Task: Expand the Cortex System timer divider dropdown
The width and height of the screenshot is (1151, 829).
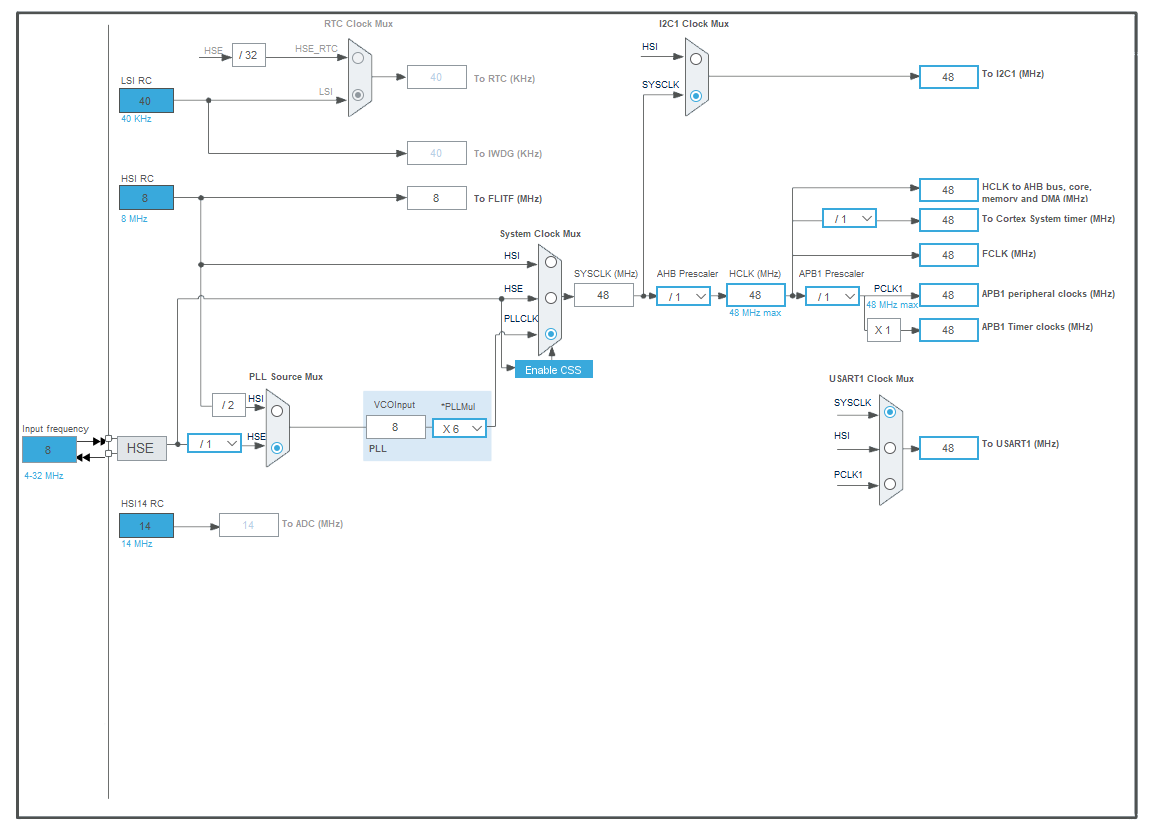Action: [x=849, y=218]
